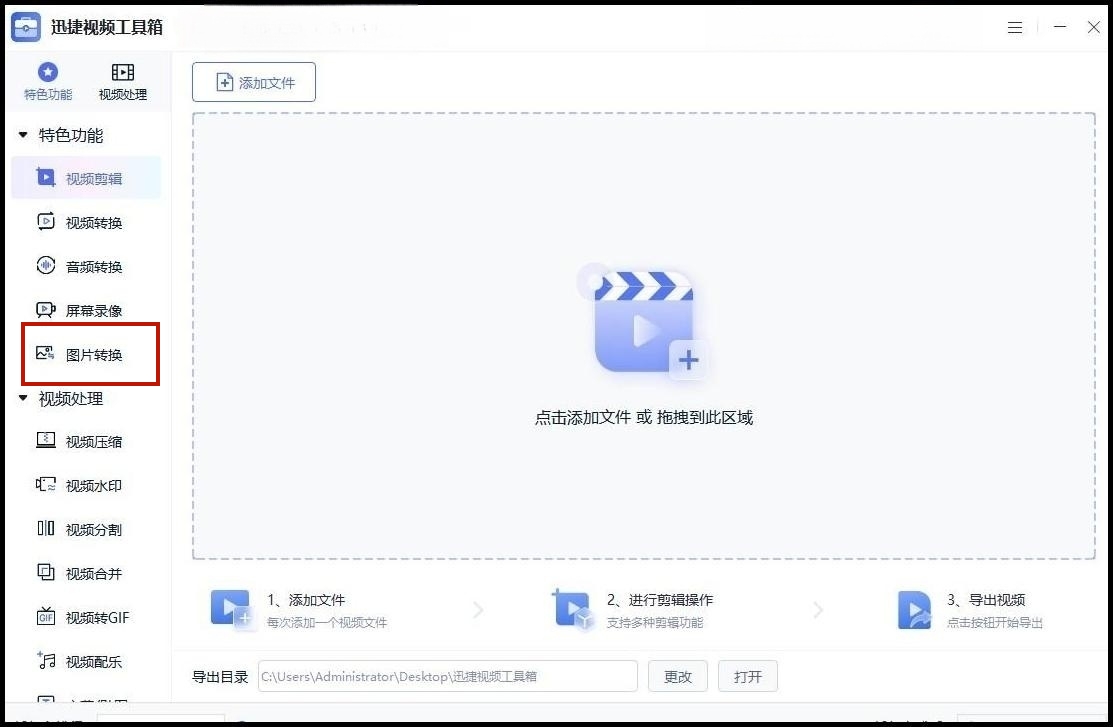This screenshot has width=1113, height=727.
Task: Select 图片转换 (Image Conversion) in sidebar
Action: 88,353
